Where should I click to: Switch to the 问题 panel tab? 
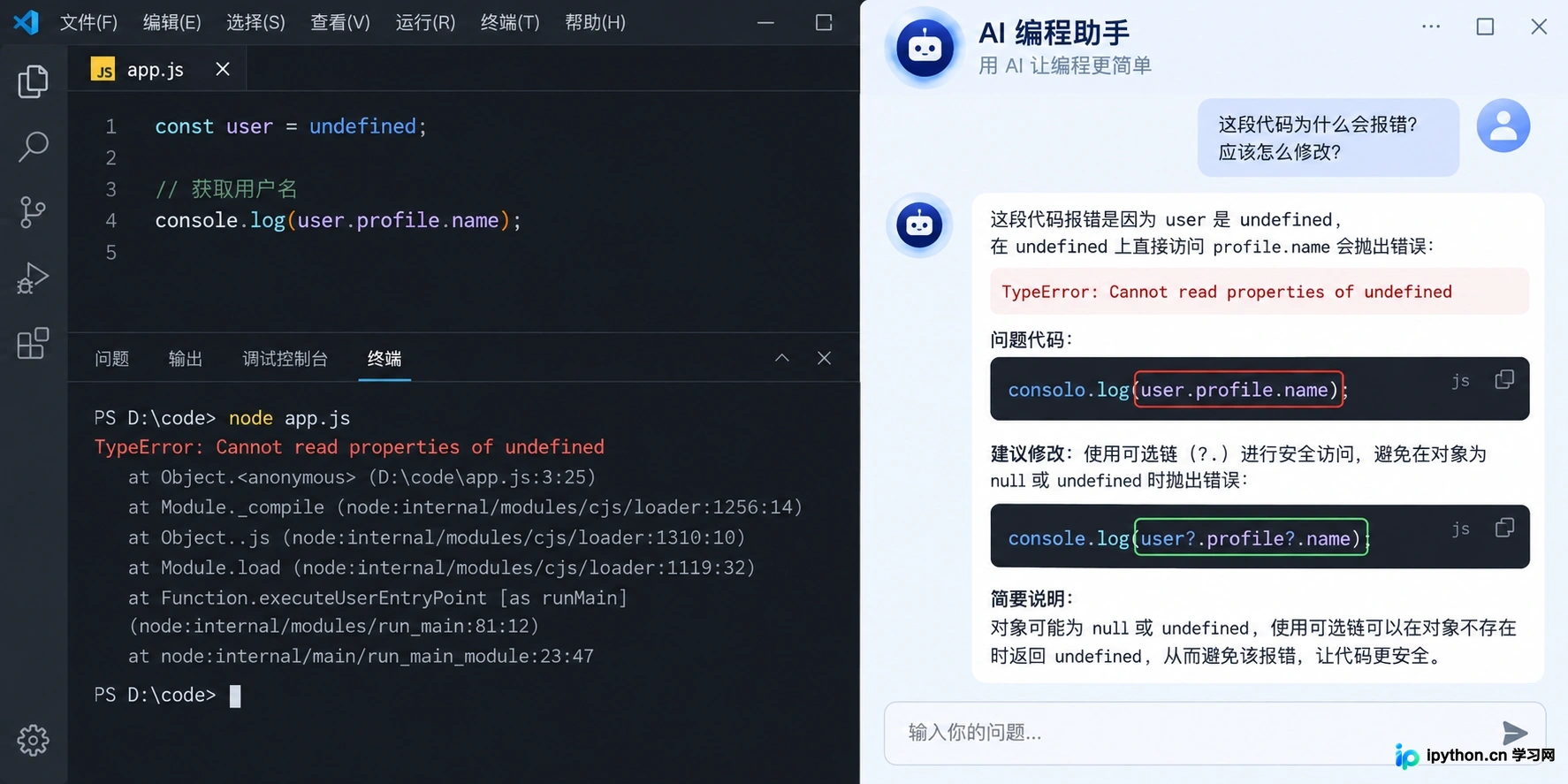[x=112, y=358]
